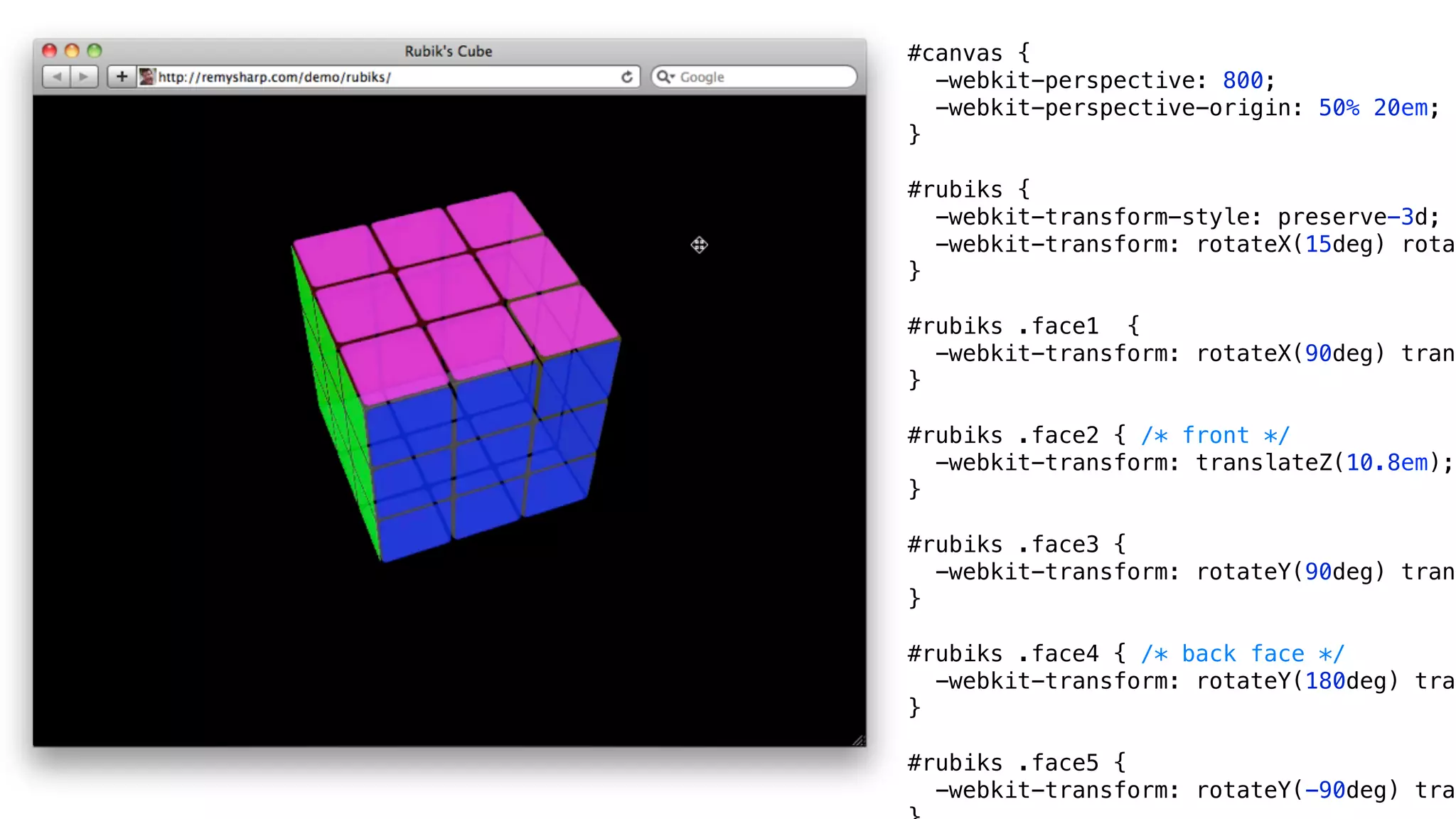Viewport: 1456px width, 819px height.
Task: Click the yellow minimize window button
Action: tap(72, 50)
